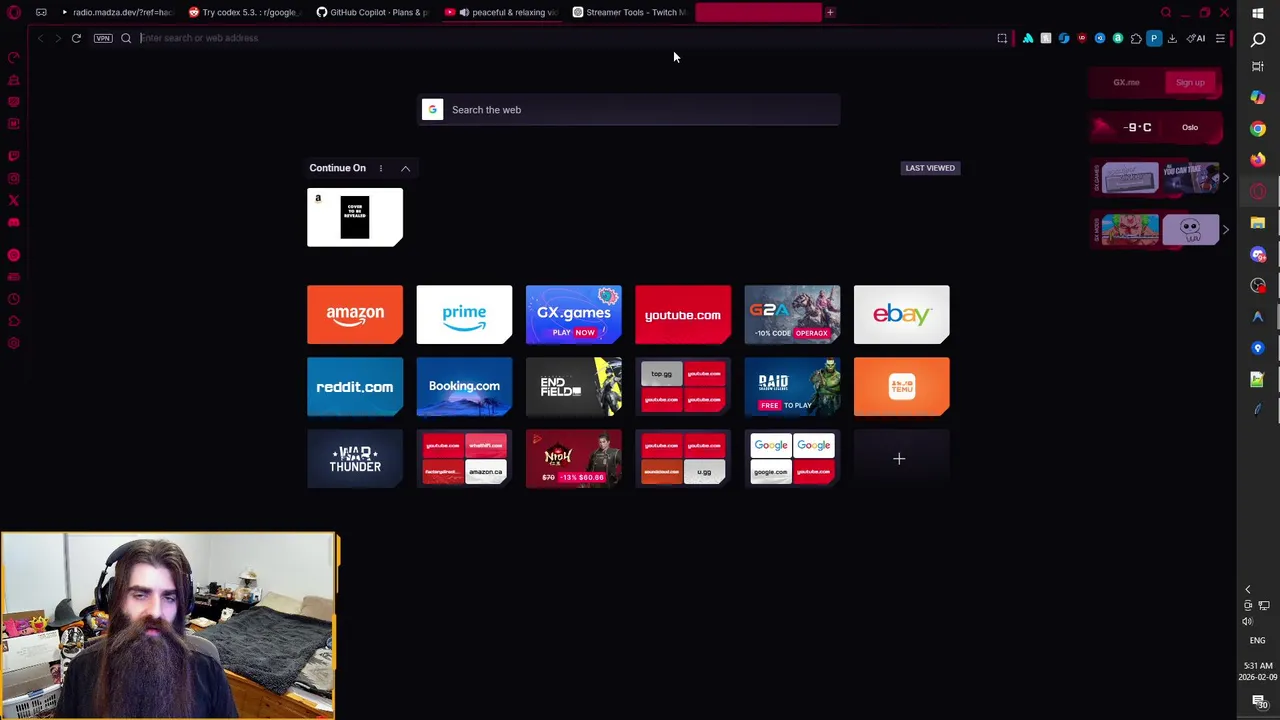Screen dimensions: 1280x720
Task: Open the notification center icon
Action: pos(1259,703)
